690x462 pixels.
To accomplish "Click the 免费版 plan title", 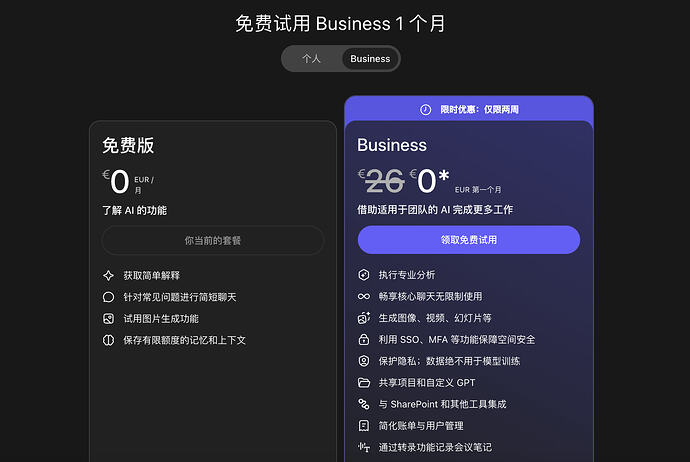I will pyautogui.click(x=128, y=146).
